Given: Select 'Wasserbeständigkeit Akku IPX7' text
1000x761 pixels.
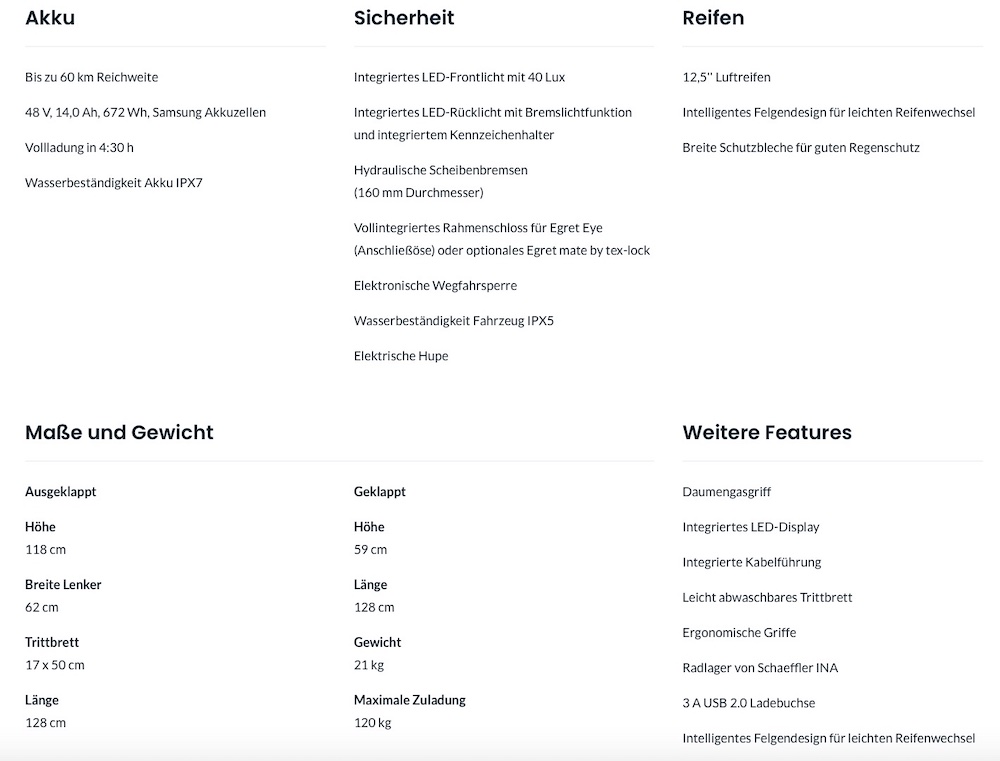Looking at the screenshot, I should tap(113, 183).
